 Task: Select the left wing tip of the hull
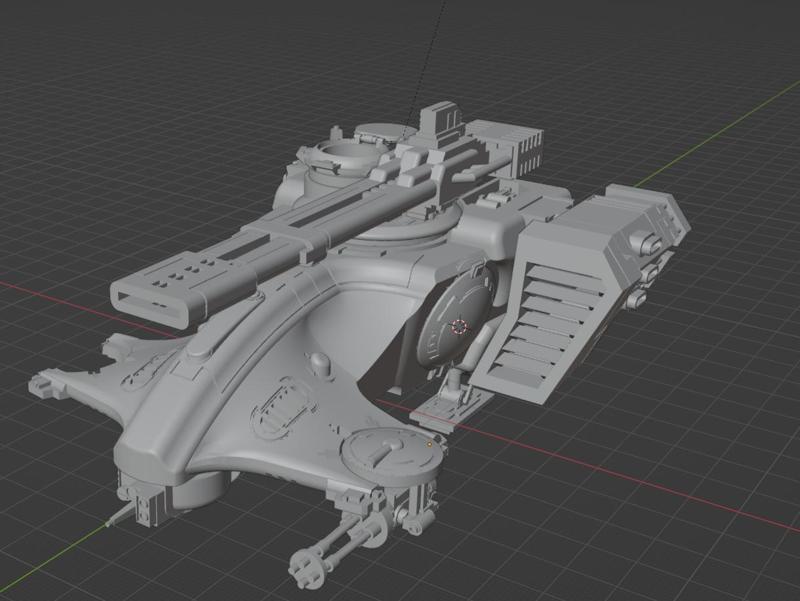pos(45,385)
